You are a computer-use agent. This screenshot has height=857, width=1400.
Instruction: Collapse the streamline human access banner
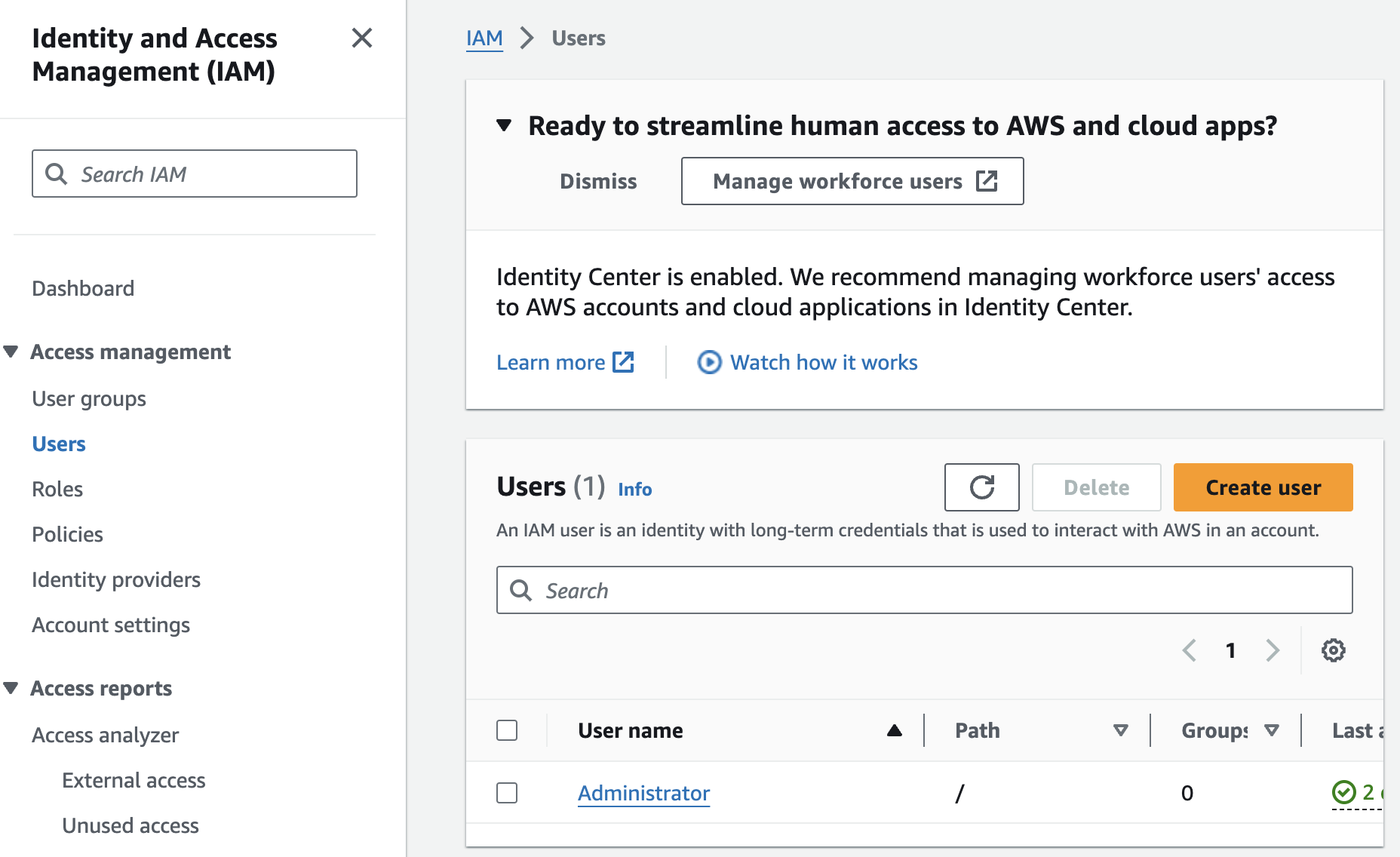pos(504,125)
